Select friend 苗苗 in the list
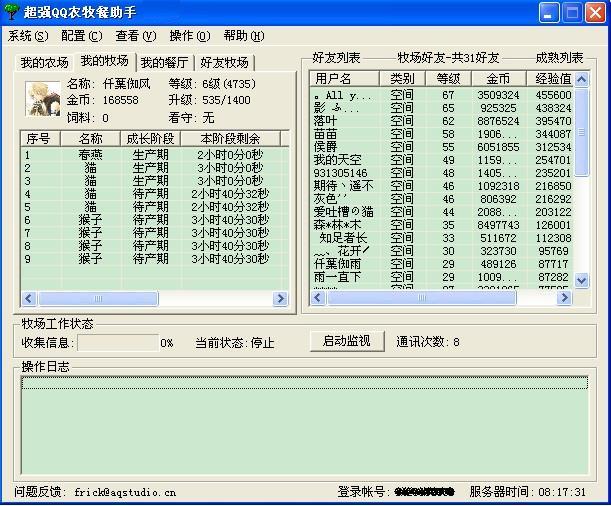 click(x=442, y=134)
